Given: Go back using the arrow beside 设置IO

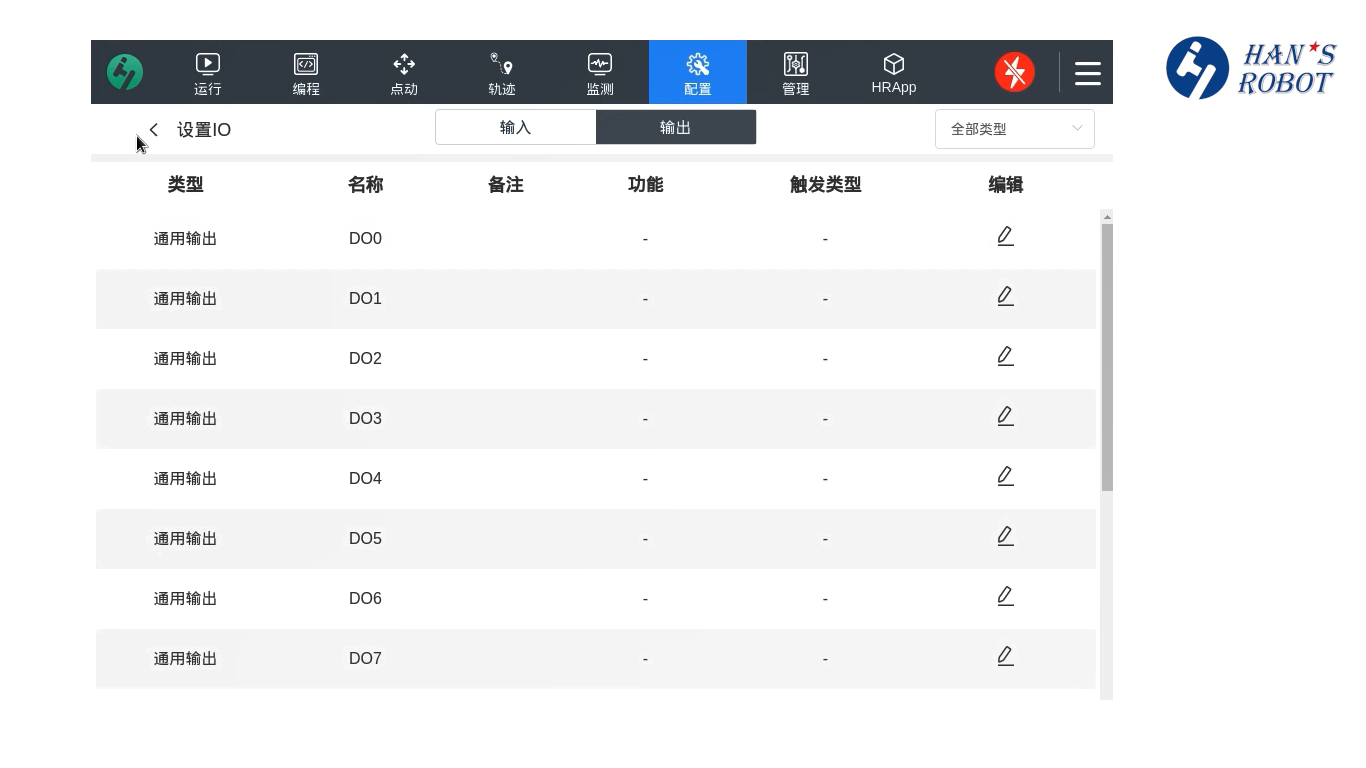Looking at the screenshot, I should pyautogui.click(x=154, y=129).
